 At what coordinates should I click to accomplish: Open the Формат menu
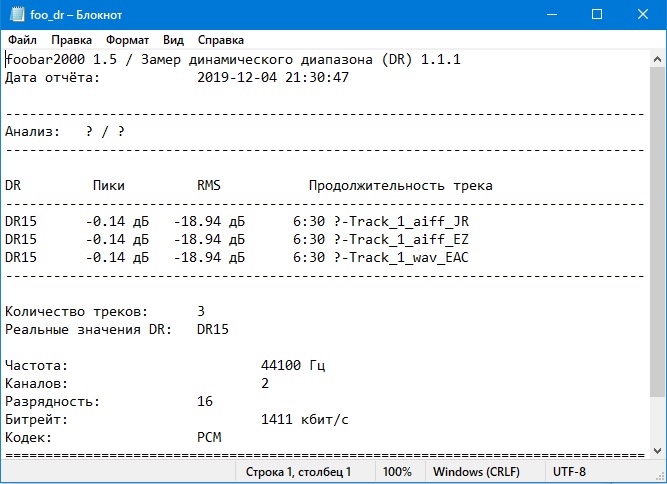(127, 40)
